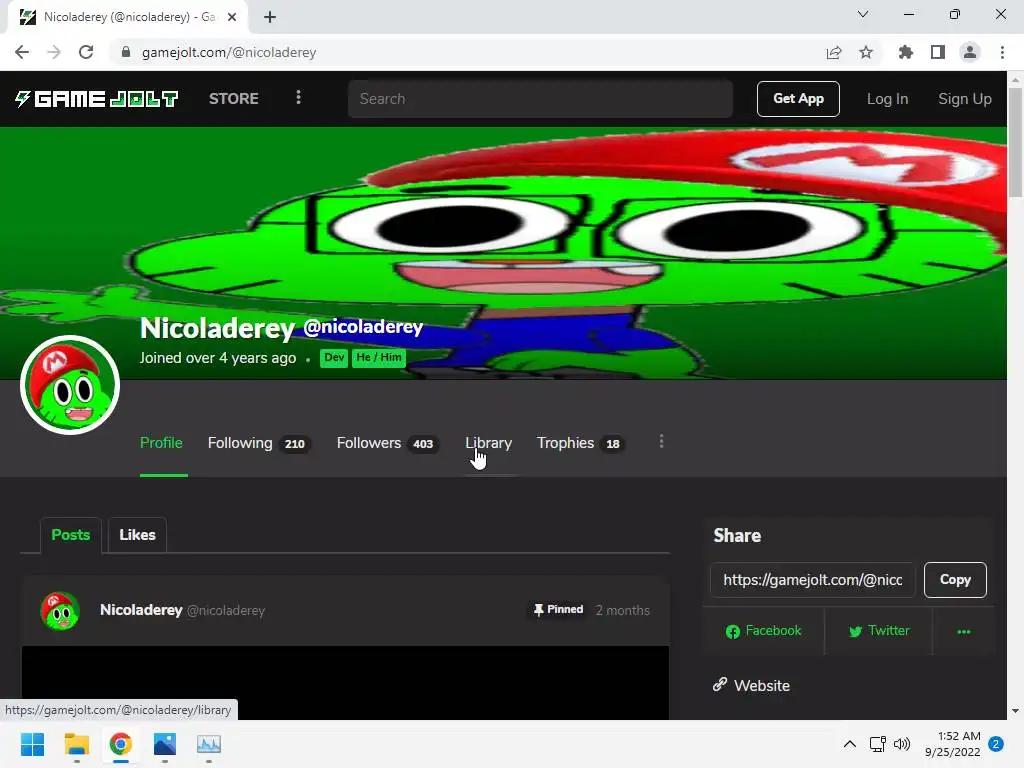This screenshot has height=768, width=1024.
Task: Click Nicoladerey's large profile avatar
Action: (x=70, y=385)
